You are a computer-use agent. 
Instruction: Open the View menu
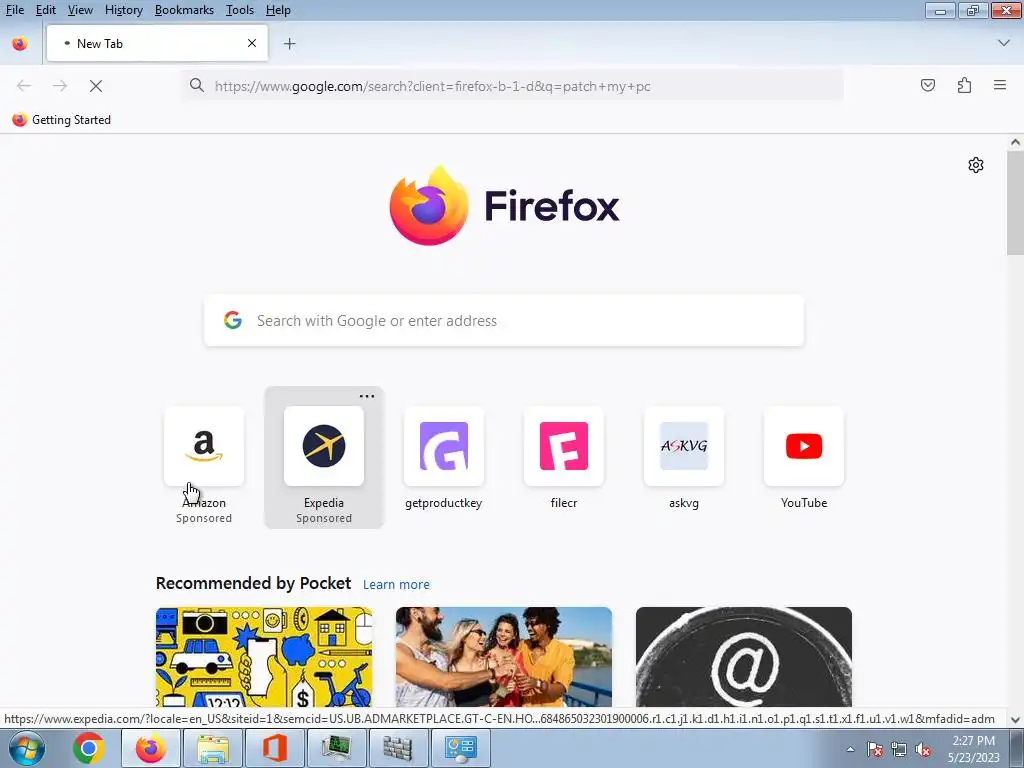coord(80,10)
